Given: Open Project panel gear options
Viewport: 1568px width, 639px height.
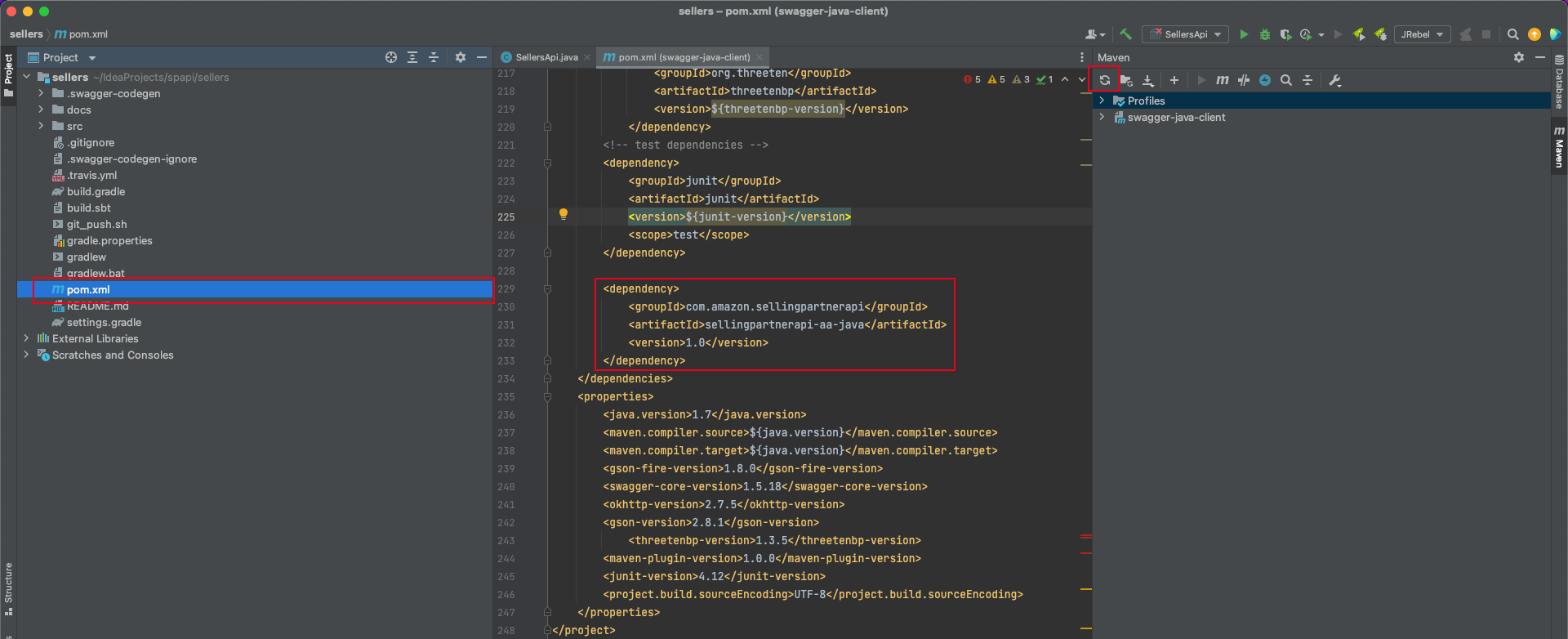Looking at the screenshot, I should 460,57.
